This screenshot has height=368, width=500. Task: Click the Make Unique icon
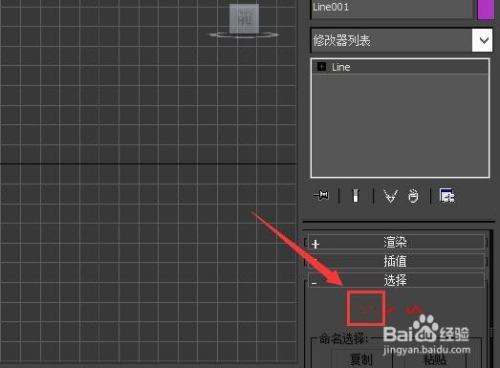[390, 196]
